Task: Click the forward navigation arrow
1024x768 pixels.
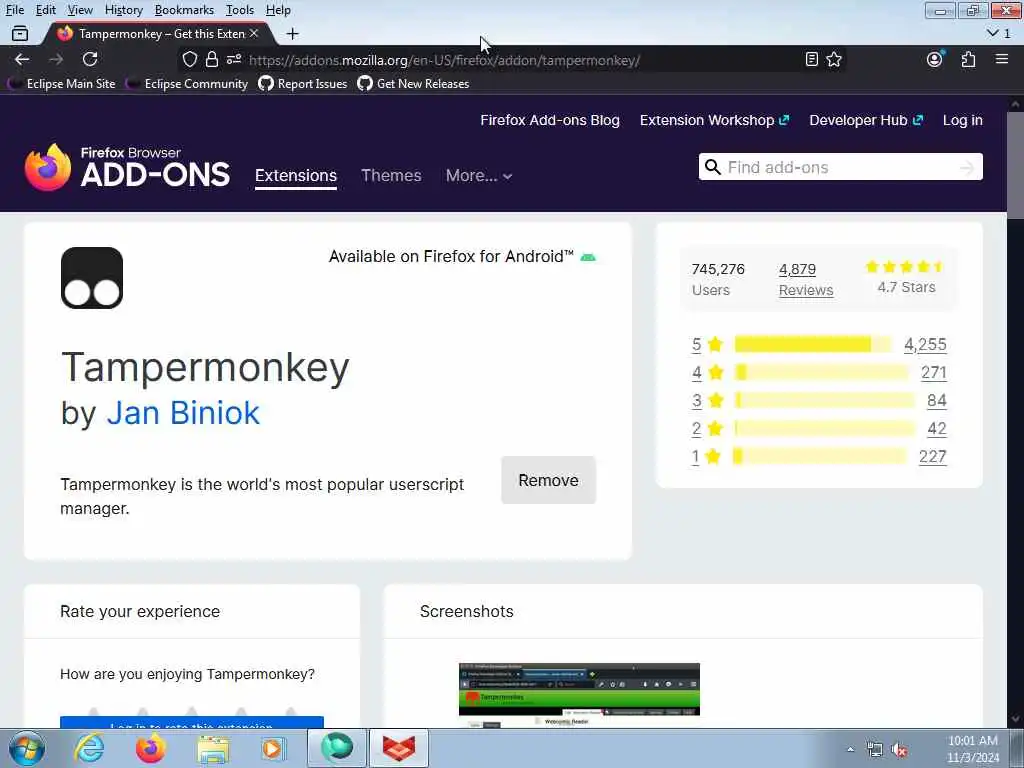Action: pos(56,59)
